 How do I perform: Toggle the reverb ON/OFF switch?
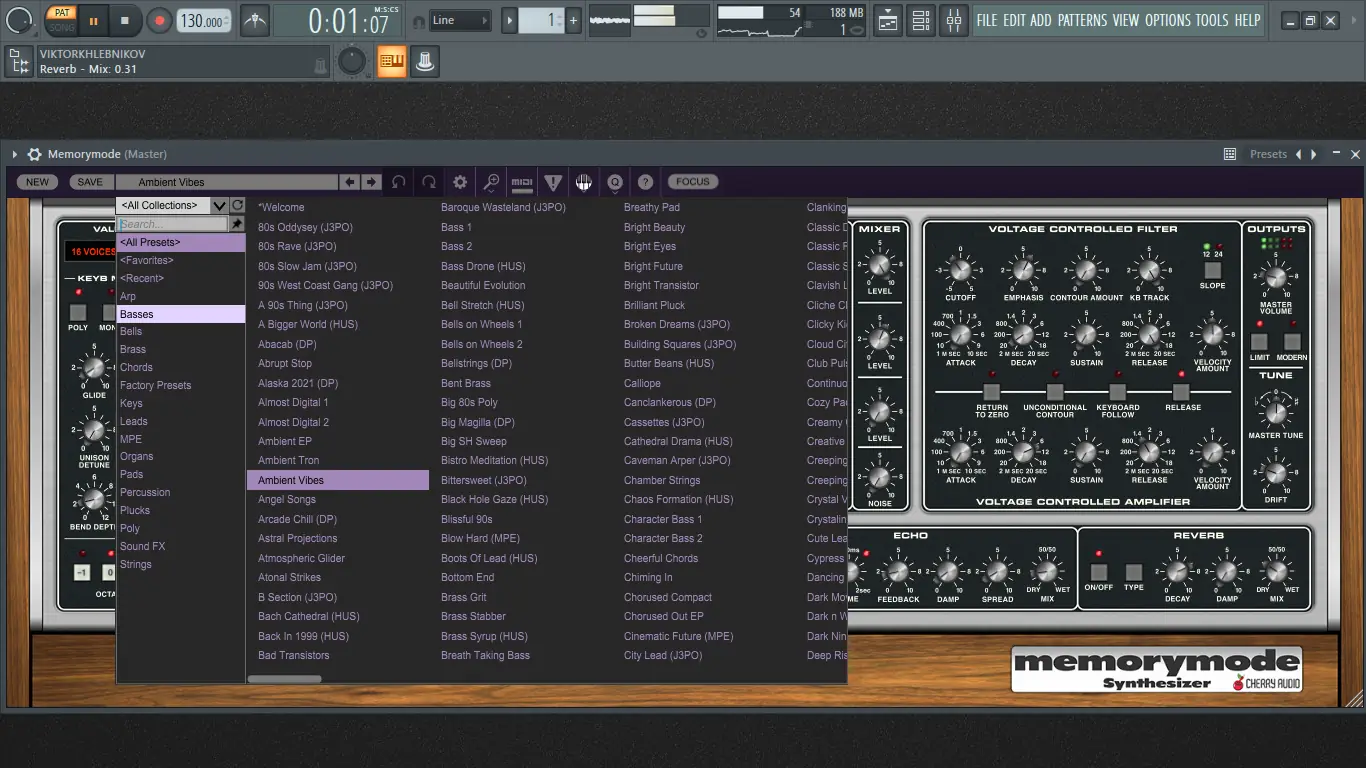pyautogui.click(x=1099, y=573)
